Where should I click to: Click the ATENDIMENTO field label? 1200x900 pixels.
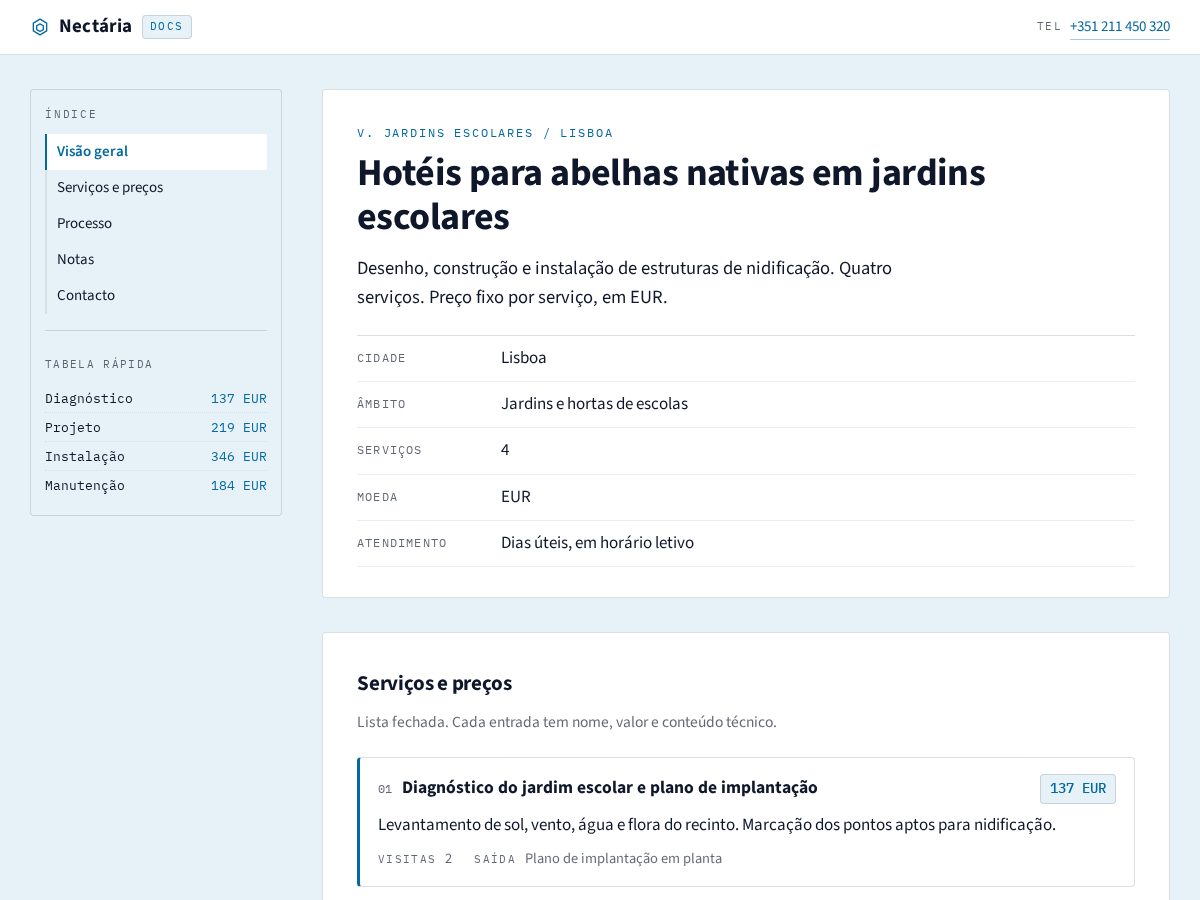[402, 544]
